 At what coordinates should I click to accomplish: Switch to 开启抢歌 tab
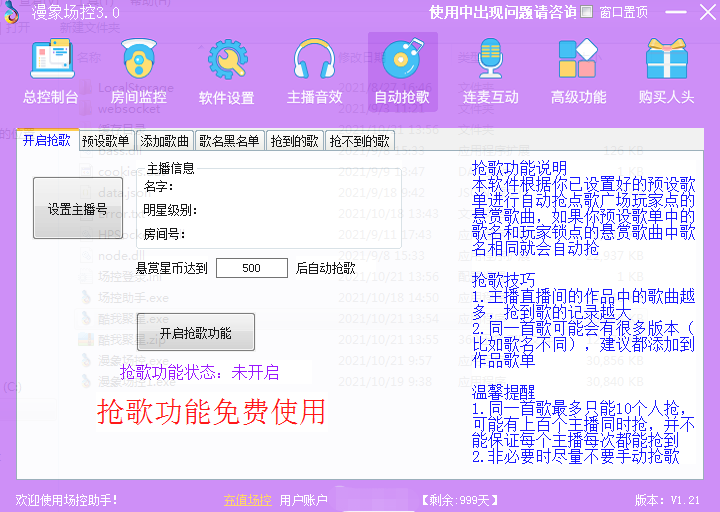coord(47,140)
